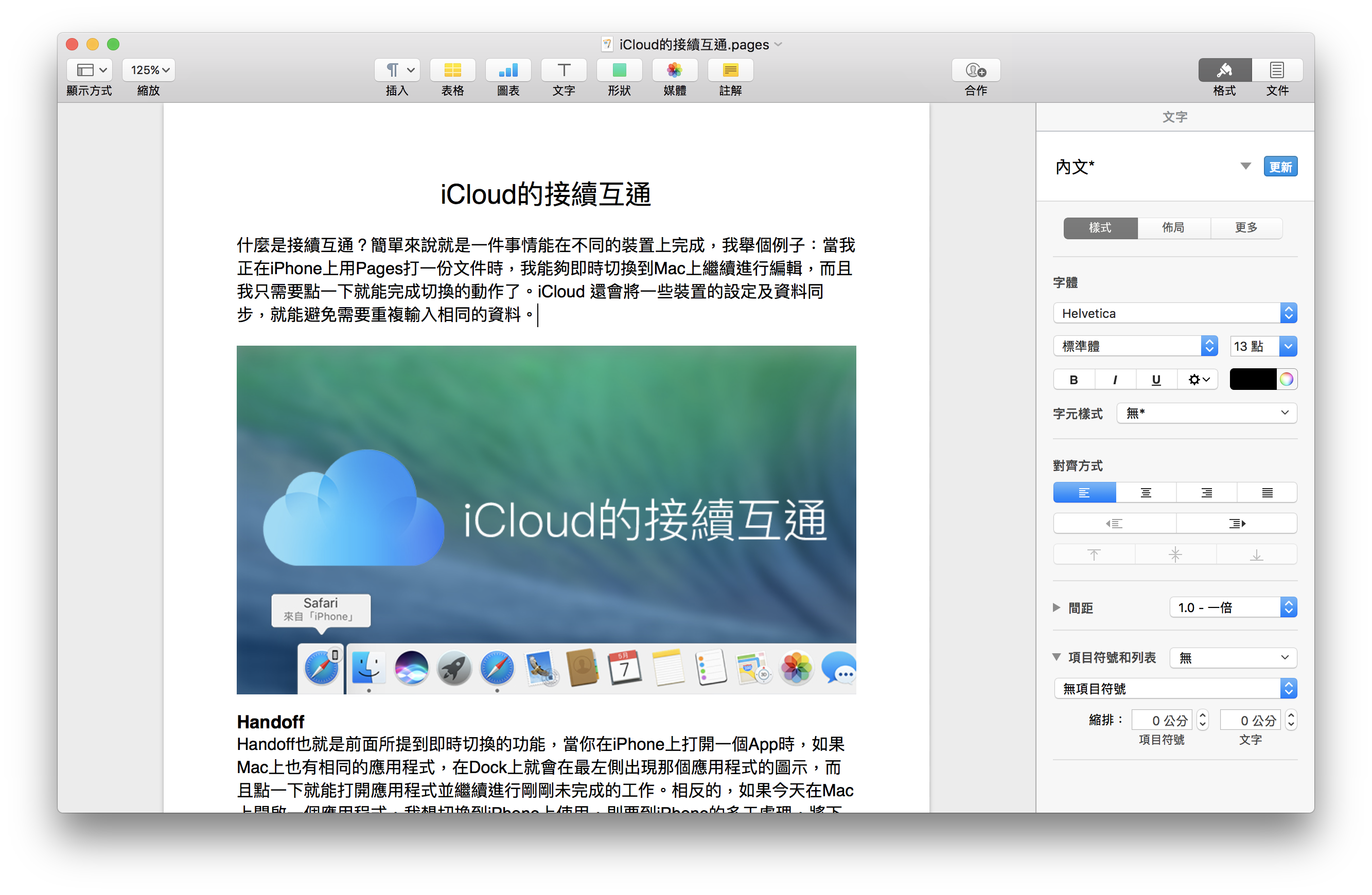This screenshot has height=895, width=1372.
Task: Align text right
Action: 1207,493
